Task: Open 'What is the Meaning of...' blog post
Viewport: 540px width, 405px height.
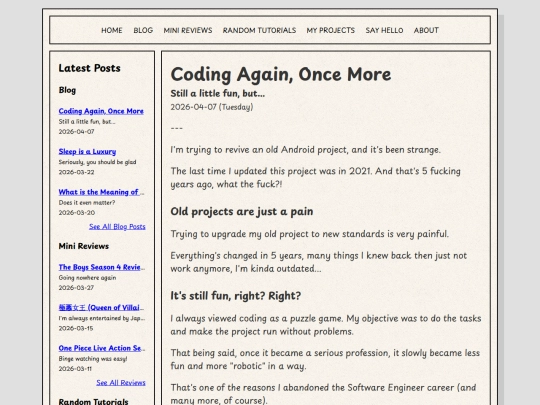Action: pyautogui.click(x=101, y=192)
